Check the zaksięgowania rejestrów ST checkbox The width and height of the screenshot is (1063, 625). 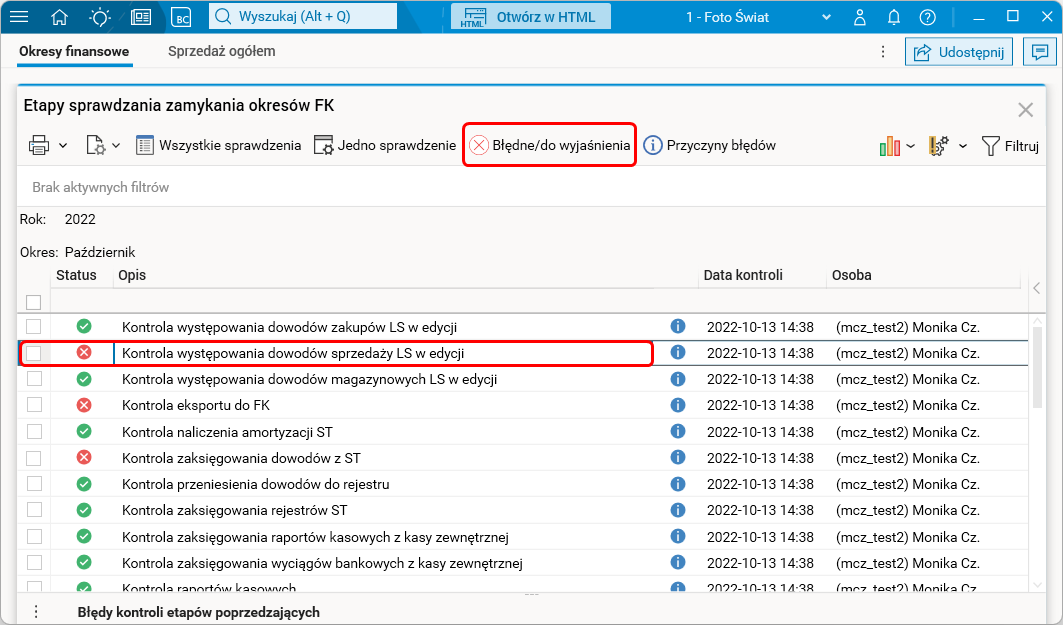[x=33, y=510]
